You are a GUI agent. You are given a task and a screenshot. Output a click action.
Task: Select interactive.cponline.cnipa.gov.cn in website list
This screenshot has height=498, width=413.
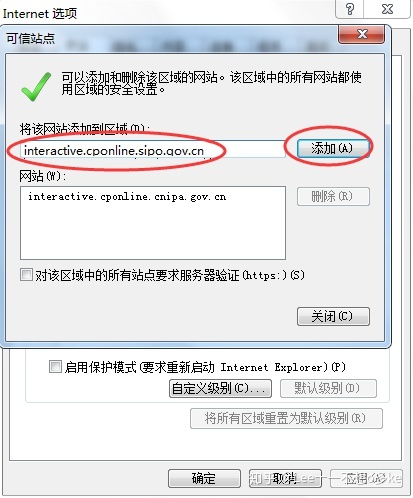(127, 197)
